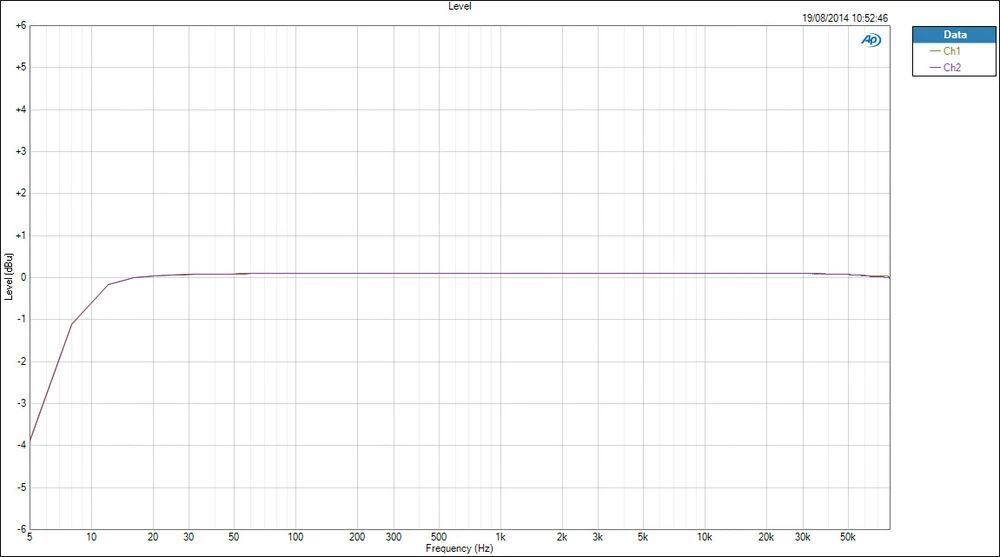Screen dimensions: 1000x557
Task: Click the 20 frequency tick label
Action: click(x=153, y=537)
